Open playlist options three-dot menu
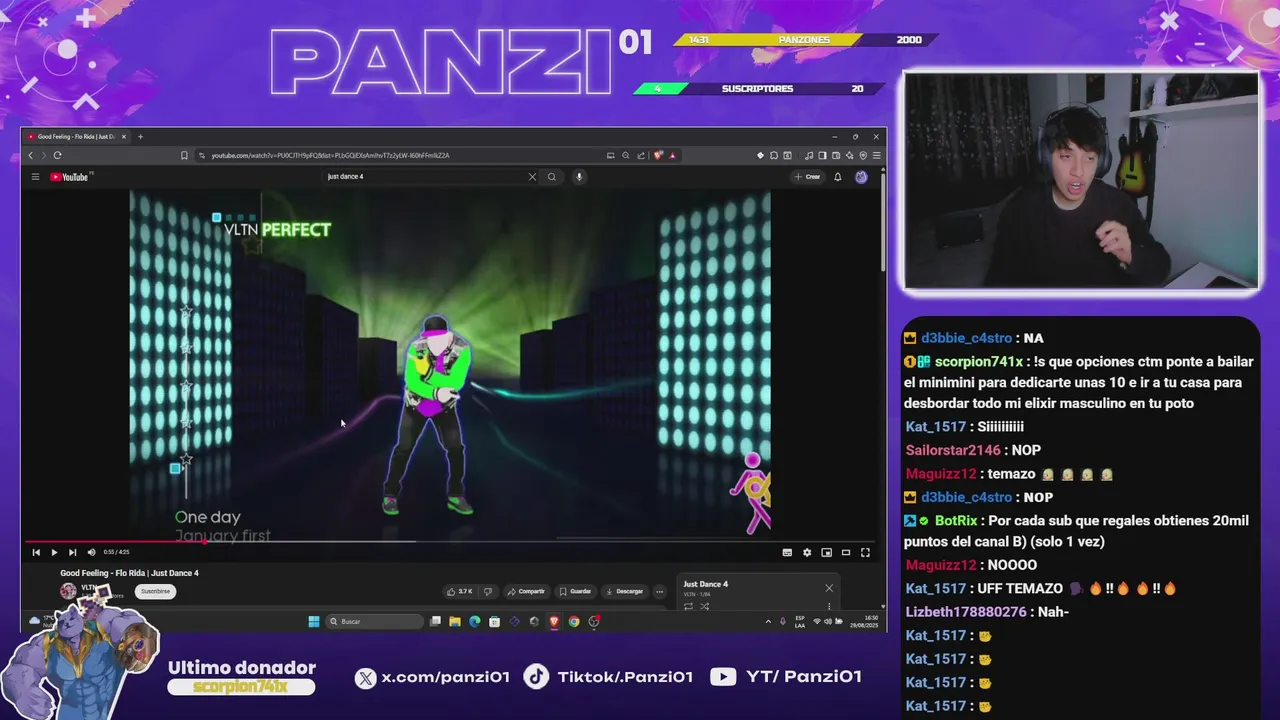 (x=829, y=606)
